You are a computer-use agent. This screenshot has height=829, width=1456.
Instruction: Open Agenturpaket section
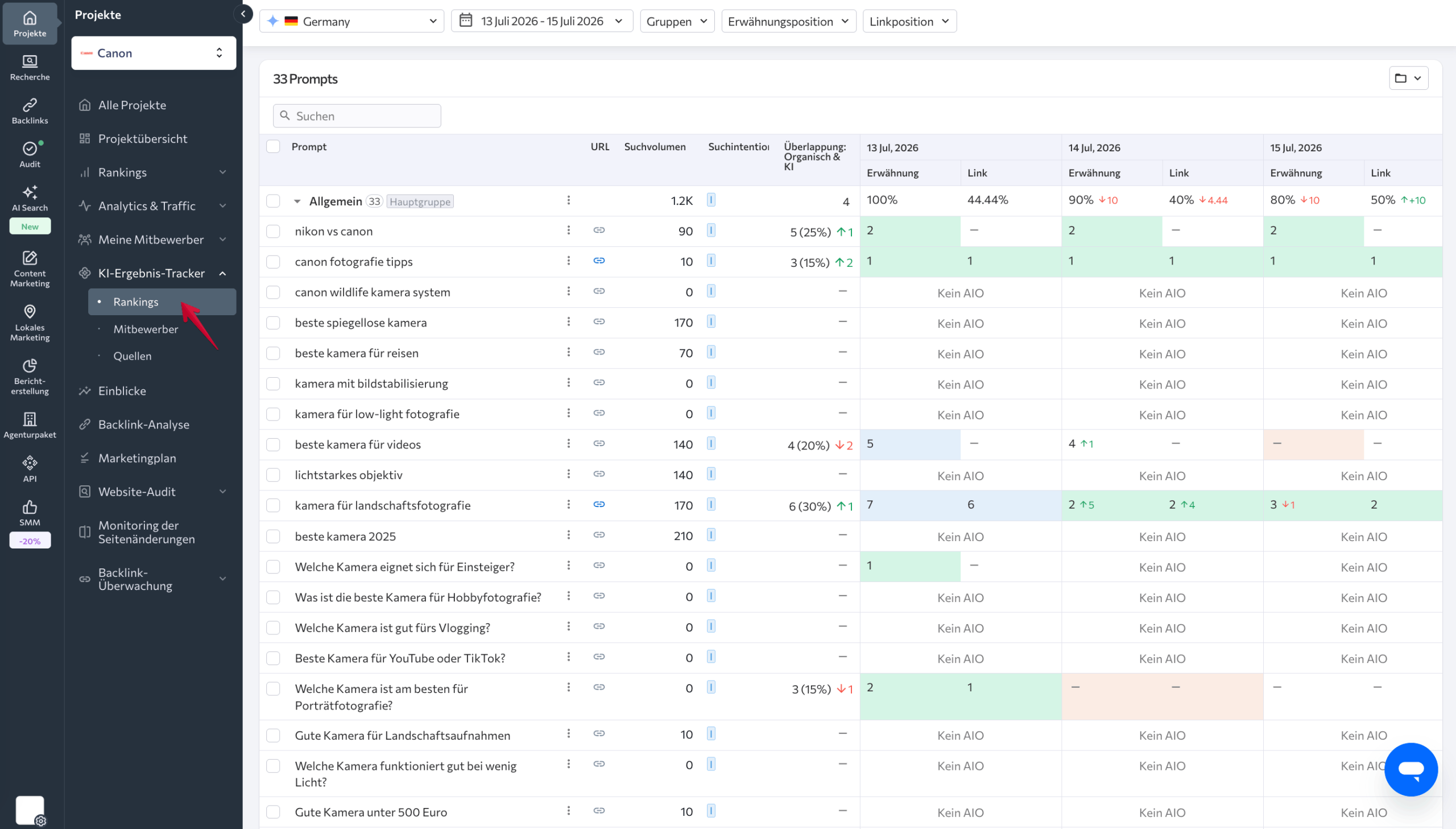[30, 426]
